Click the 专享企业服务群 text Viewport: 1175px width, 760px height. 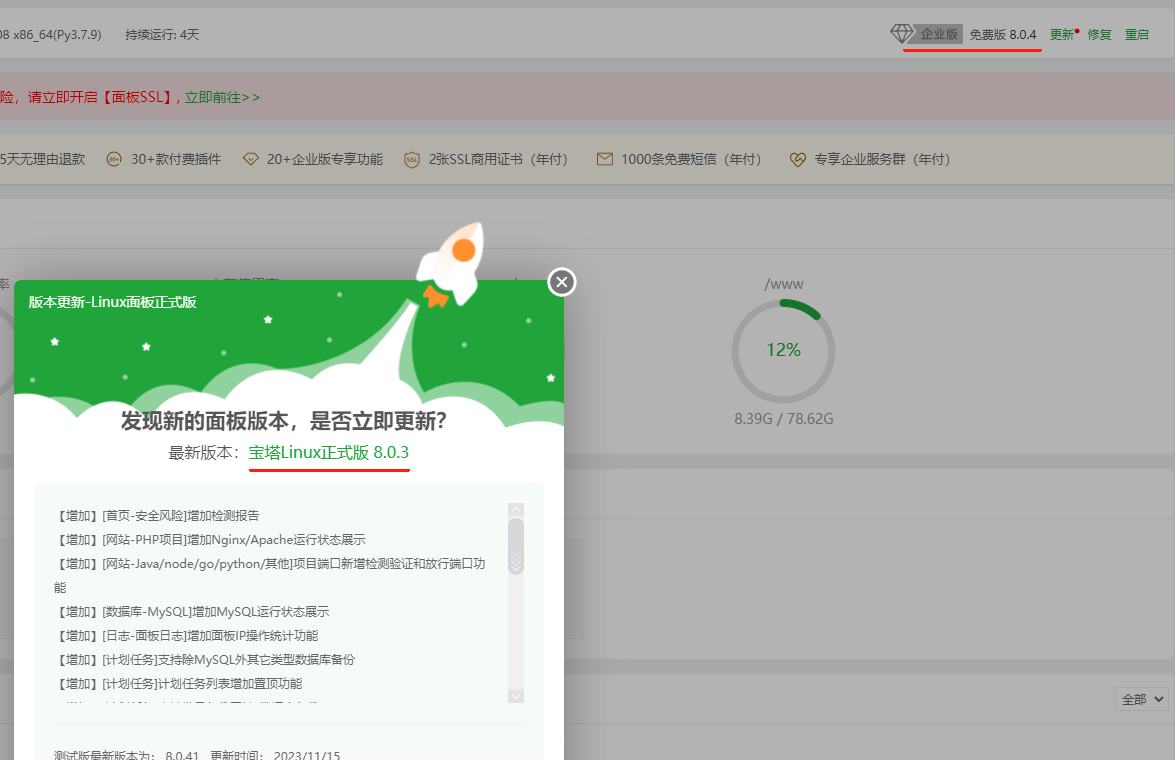pos(882,159)
